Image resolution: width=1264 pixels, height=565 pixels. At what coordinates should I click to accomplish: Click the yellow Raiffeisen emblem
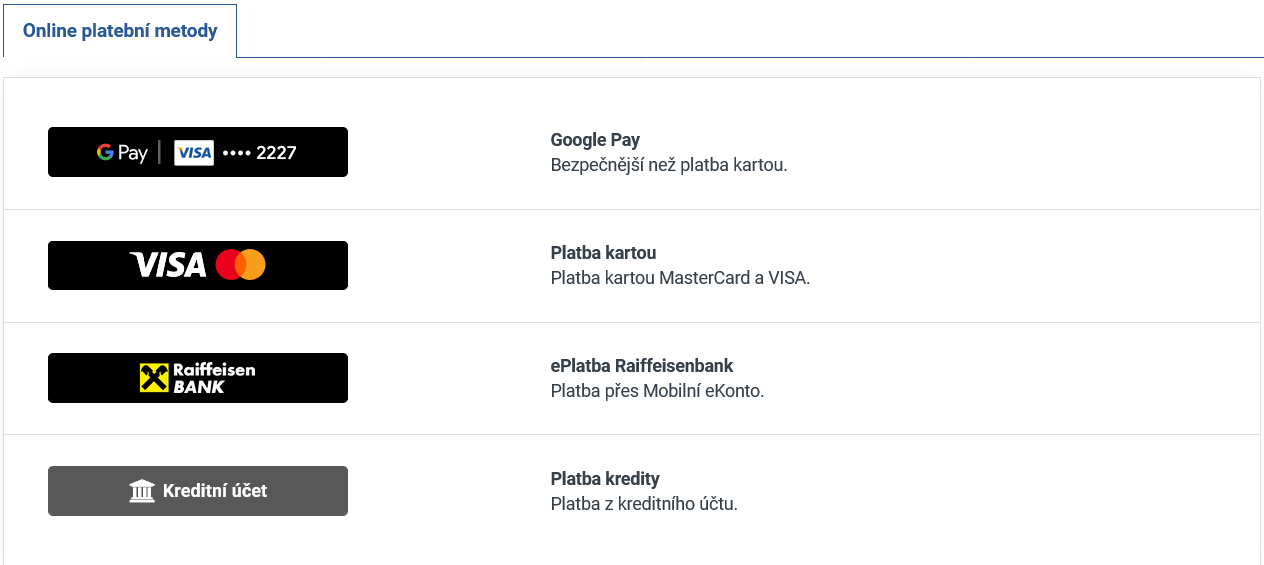pos(154,378)
